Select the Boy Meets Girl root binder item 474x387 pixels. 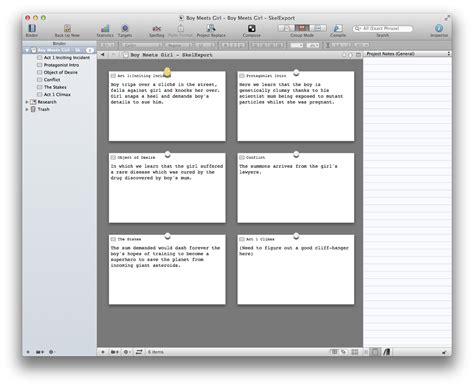[x=59, y=50]
